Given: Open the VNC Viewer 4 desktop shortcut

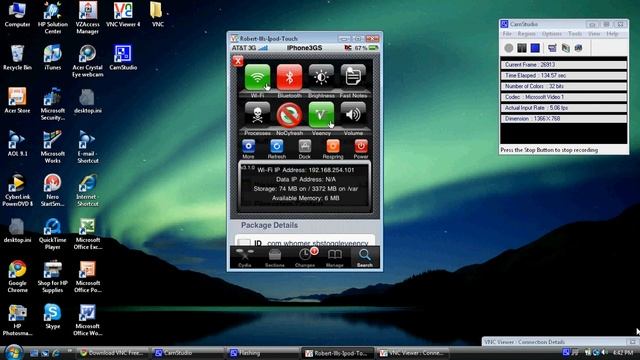Looking at the screenshot, I should pyautogui.click(x=123, y=14).
